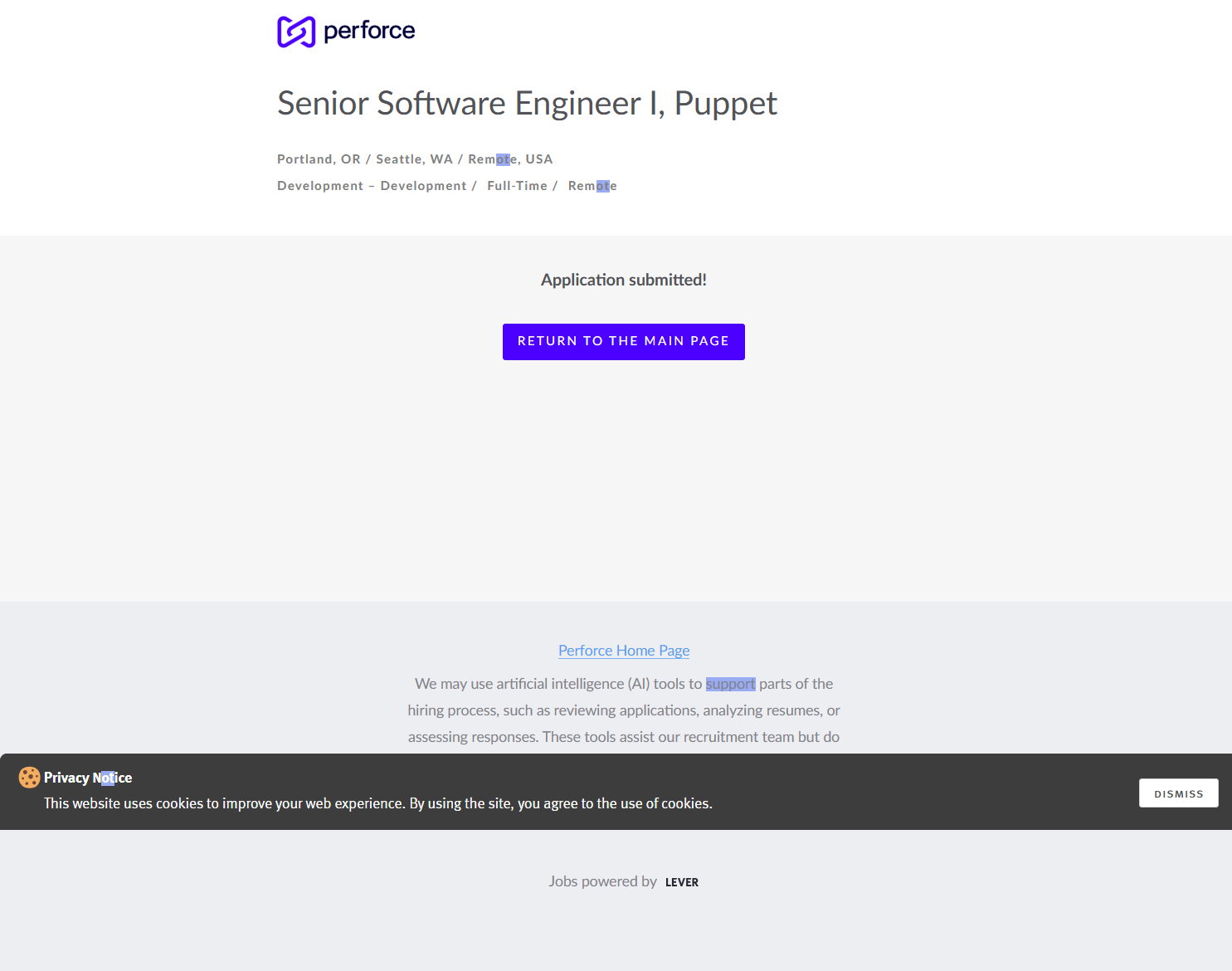Click the highlighted word support in AI disclaimer
The image size is (1232, 971).
coord(730,684)
